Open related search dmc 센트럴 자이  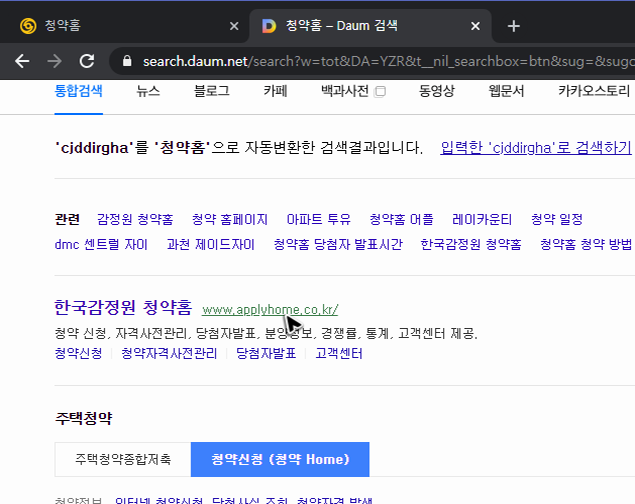[x=101, y=245]
